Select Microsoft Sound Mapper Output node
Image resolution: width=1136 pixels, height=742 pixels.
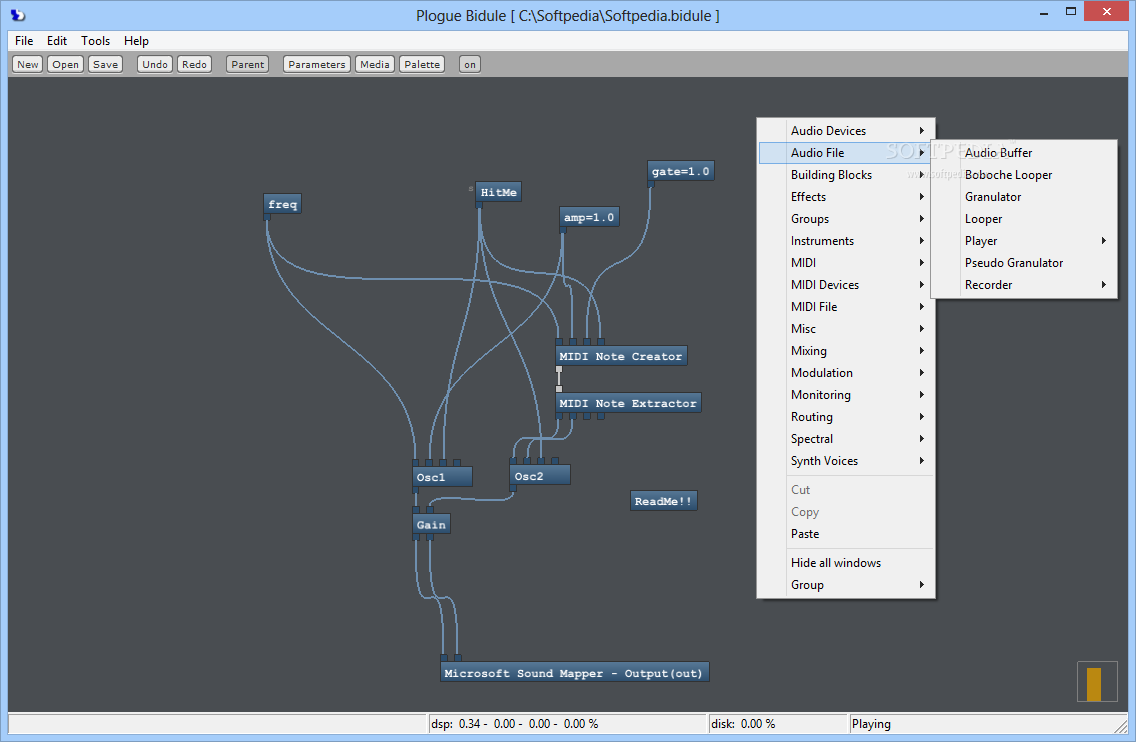pyautogui.click(x=574, y=673)
